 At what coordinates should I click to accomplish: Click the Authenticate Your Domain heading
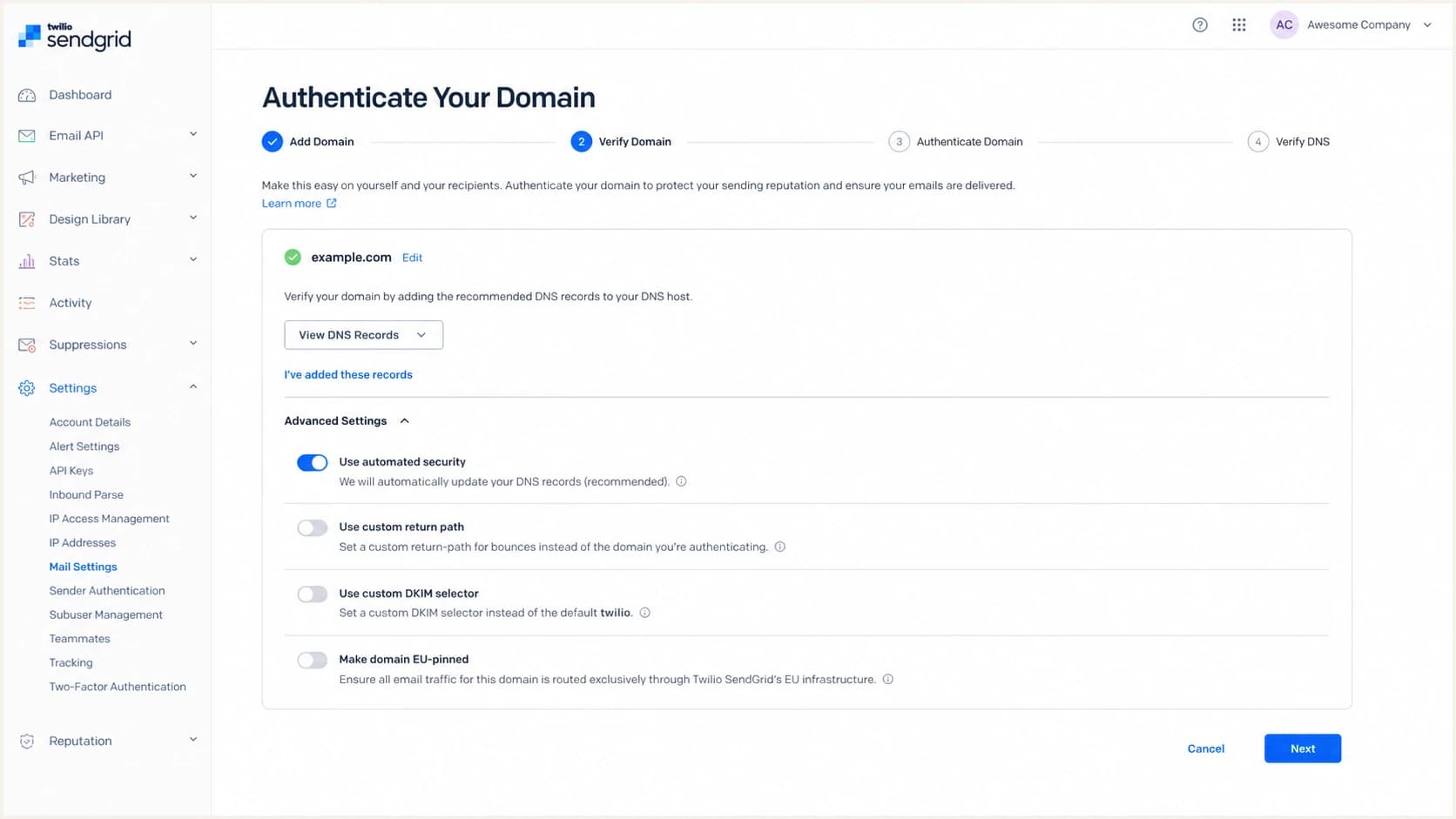coord(429,97)
